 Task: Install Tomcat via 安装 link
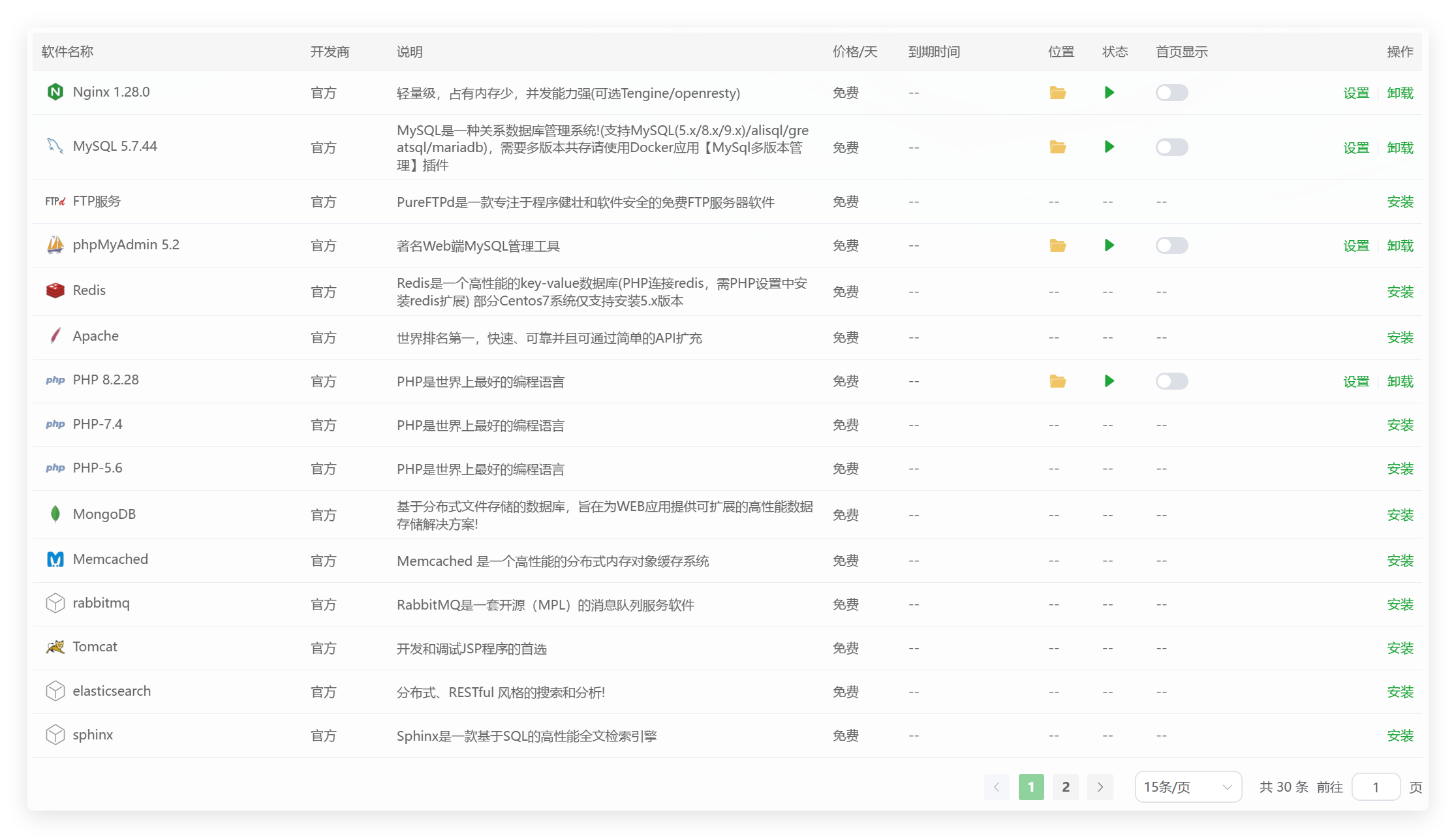(x=1400, y=649)
